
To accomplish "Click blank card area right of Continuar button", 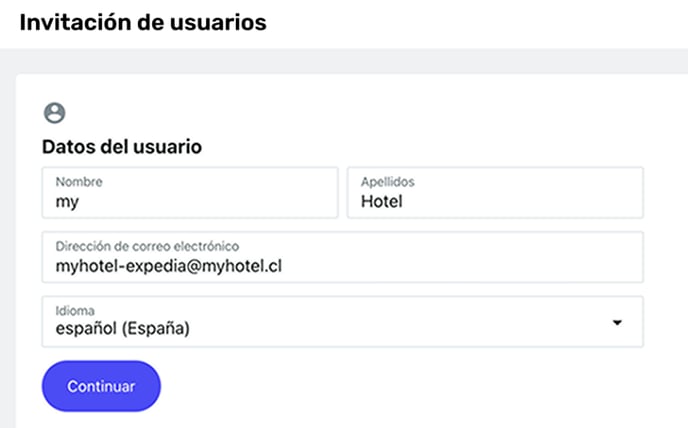I will point(395,386).
